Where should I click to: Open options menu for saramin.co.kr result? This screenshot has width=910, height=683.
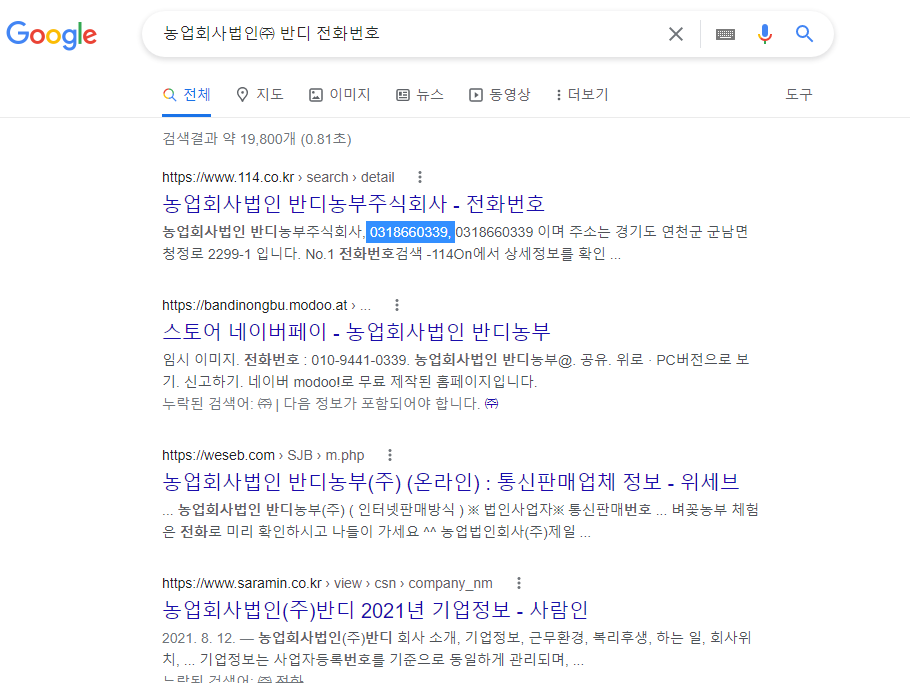tap(518, 583)
